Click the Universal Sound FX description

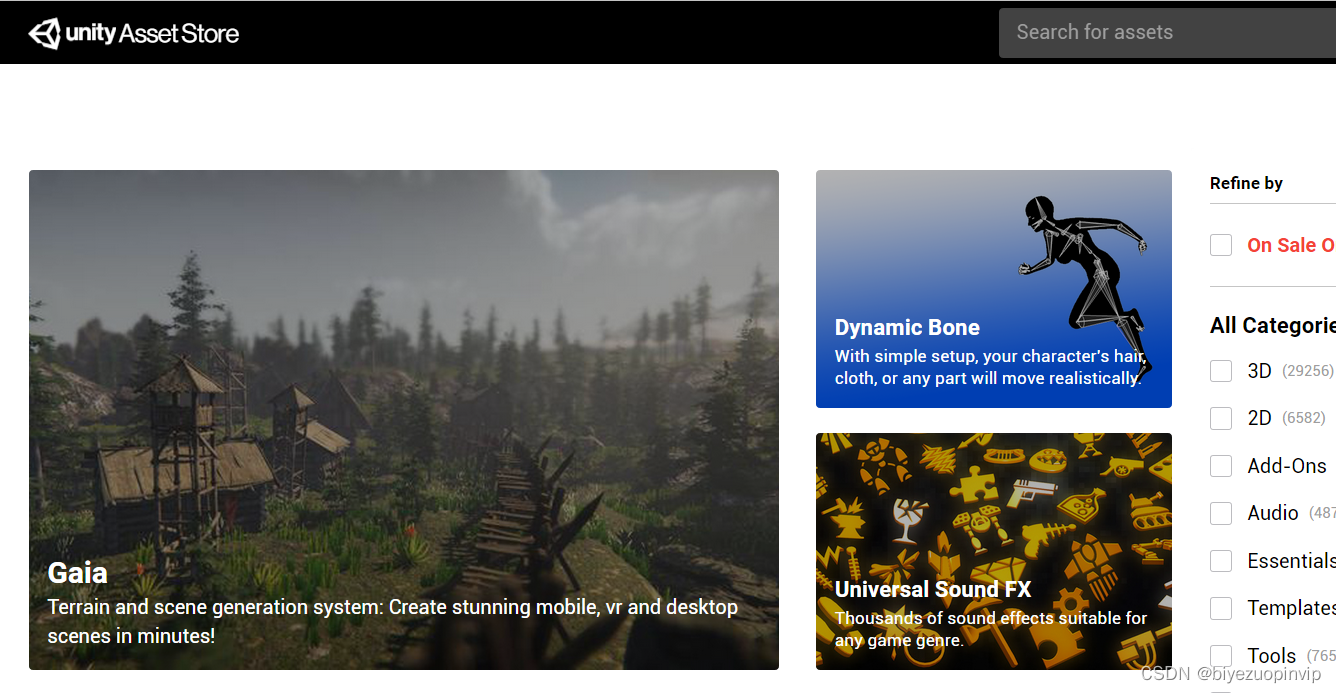coord(991,629)
